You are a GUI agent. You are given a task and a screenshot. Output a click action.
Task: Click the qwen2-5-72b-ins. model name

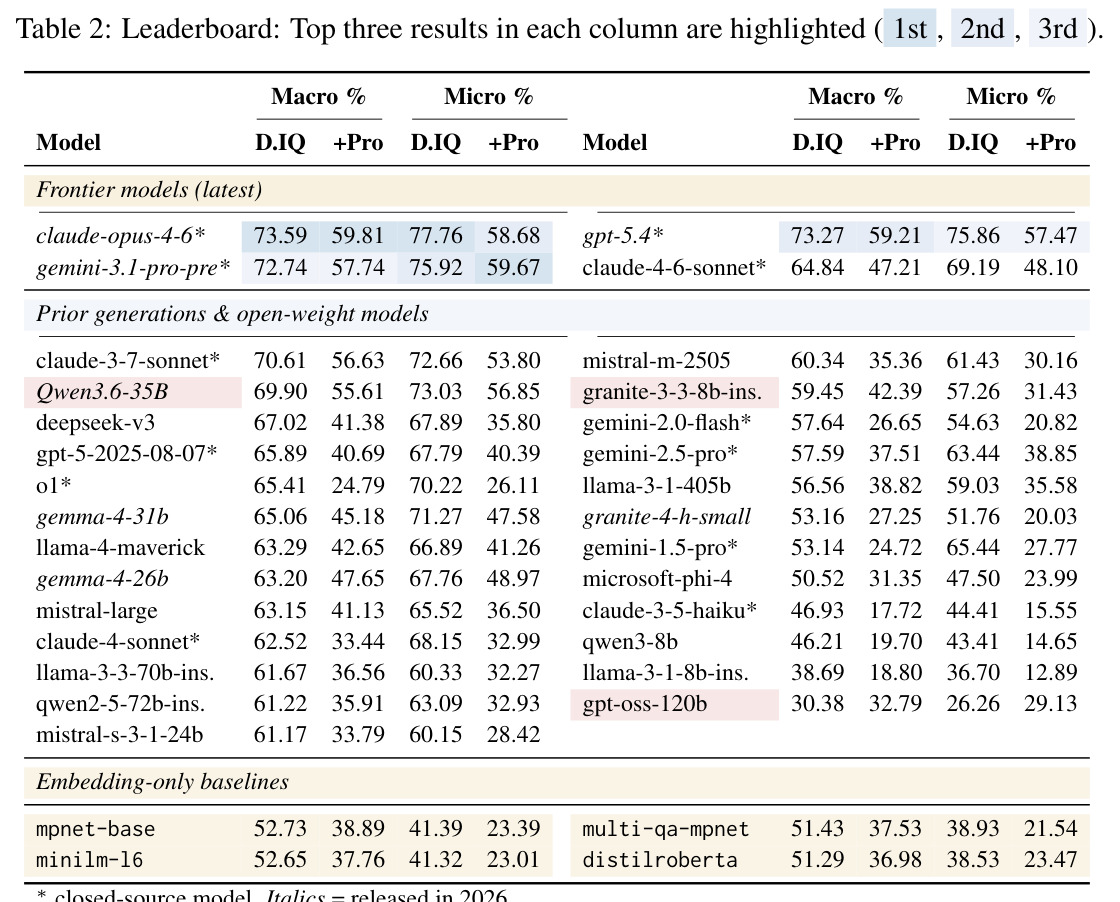[120, 704]
